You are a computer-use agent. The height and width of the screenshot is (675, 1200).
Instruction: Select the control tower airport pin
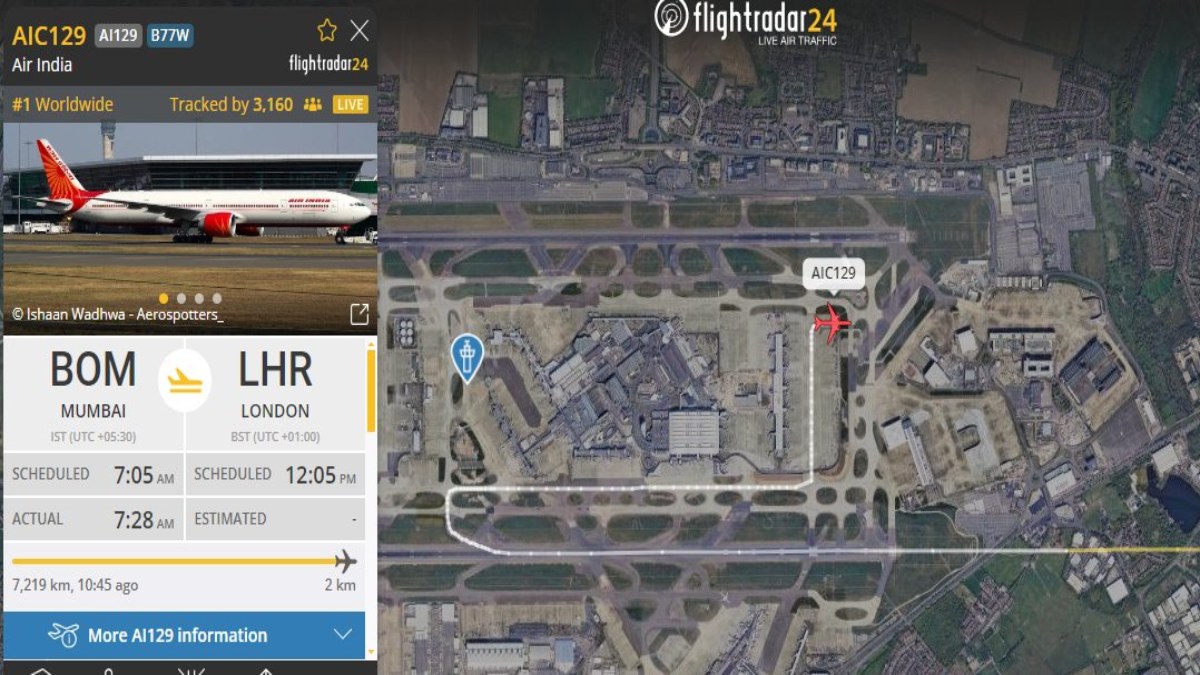(x=467, y=358)
